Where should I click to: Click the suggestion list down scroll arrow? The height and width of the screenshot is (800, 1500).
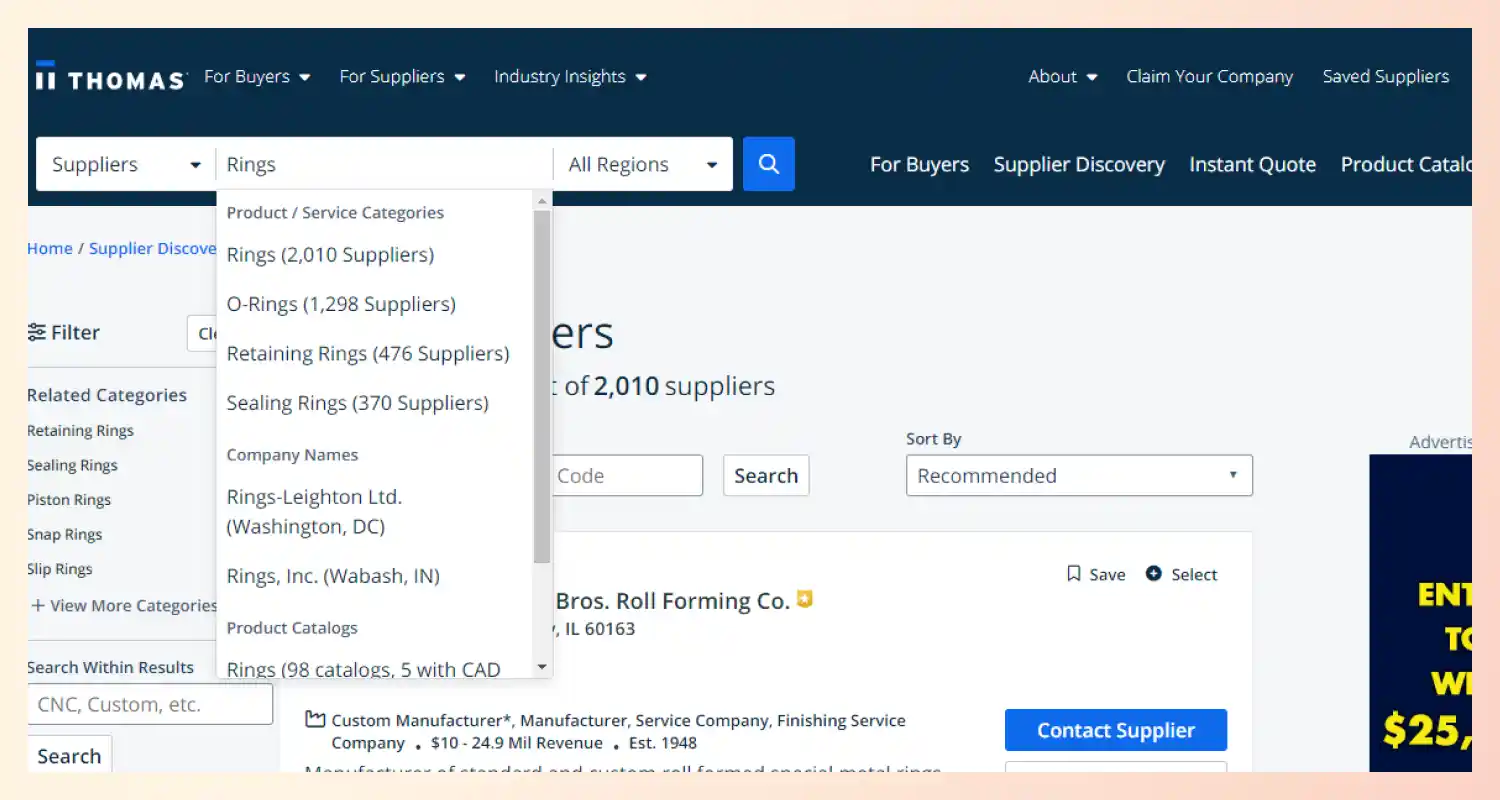[542, 667]
